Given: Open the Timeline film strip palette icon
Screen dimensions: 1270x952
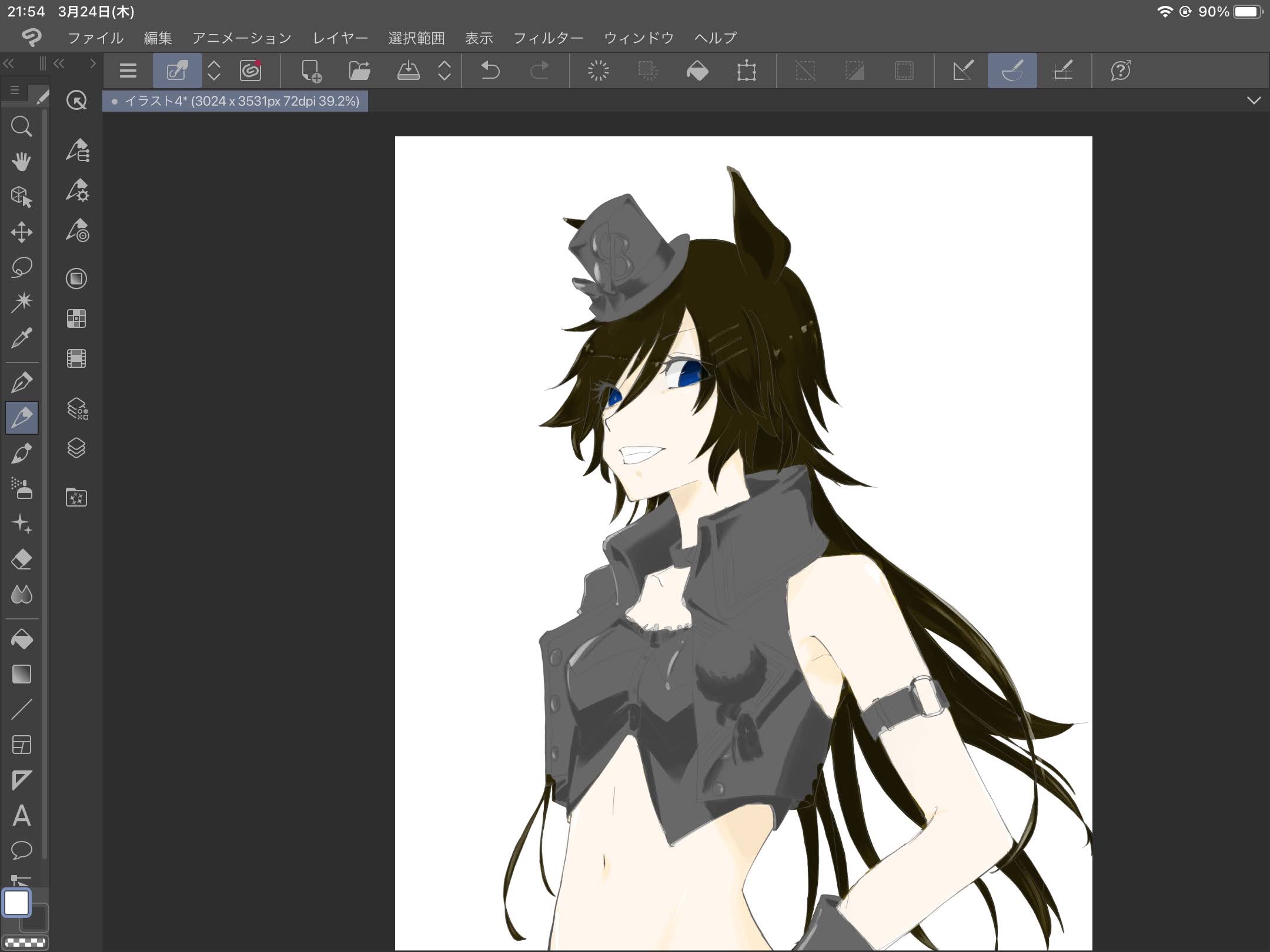Looking at the screenshot, I should (76, 358).
